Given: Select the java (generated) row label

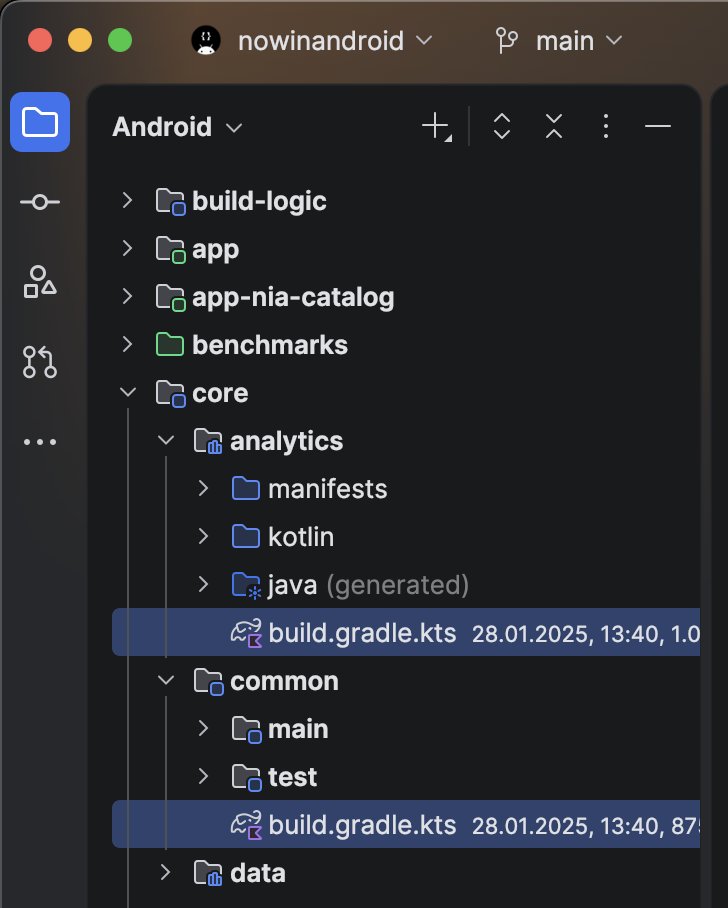Looking at the screenshot, I should coord(368,585).
